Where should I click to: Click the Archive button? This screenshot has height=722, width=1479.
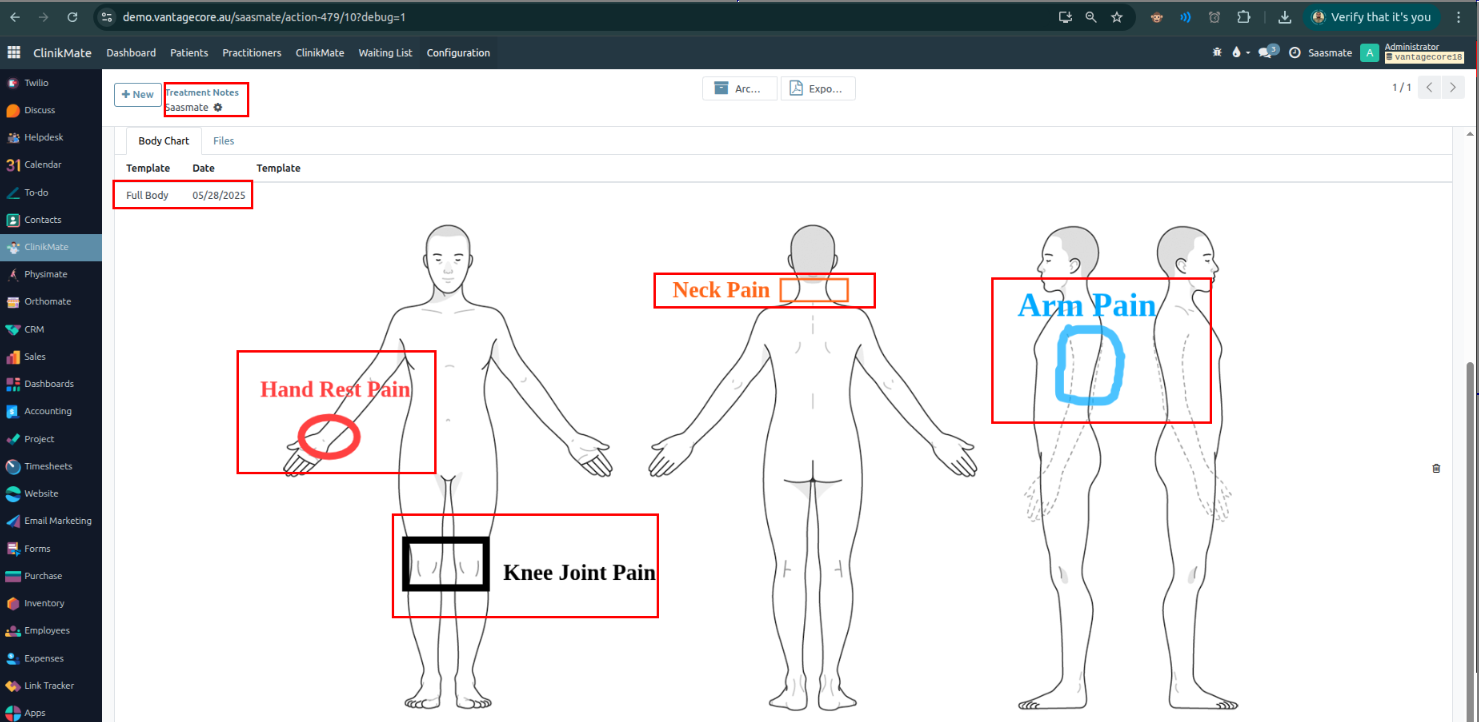[739, 89]
